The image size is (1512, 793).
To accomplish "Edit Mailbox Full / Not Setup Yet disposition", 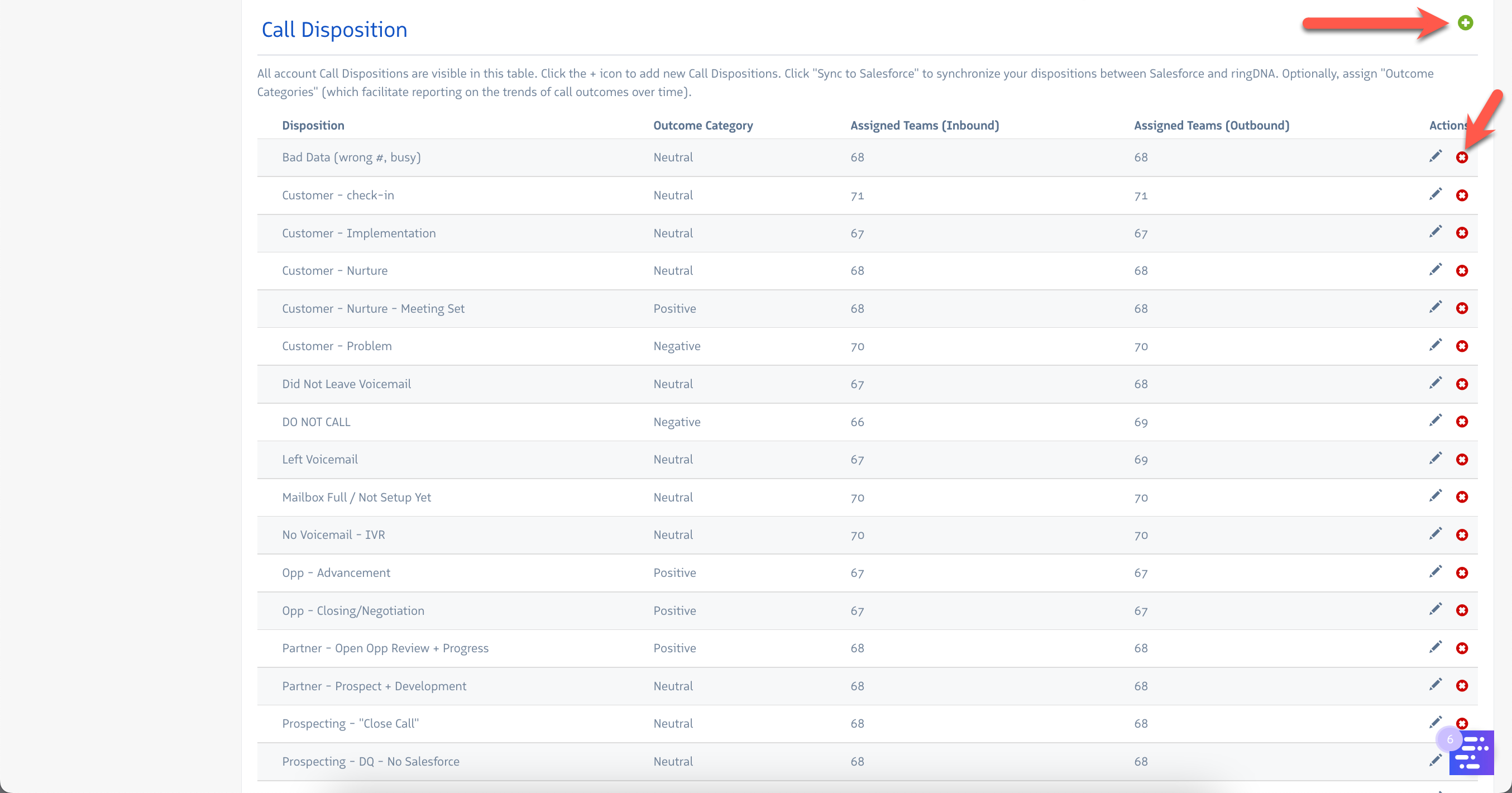I will 1435,496.
